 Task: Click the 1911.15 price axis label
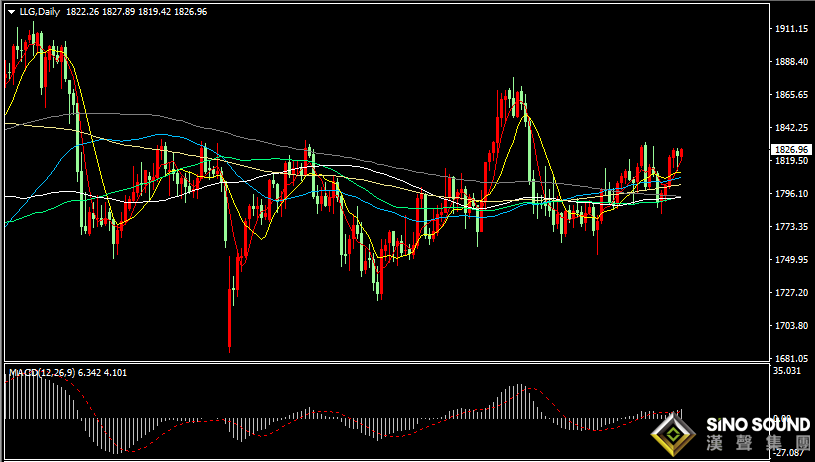[792, 29]
